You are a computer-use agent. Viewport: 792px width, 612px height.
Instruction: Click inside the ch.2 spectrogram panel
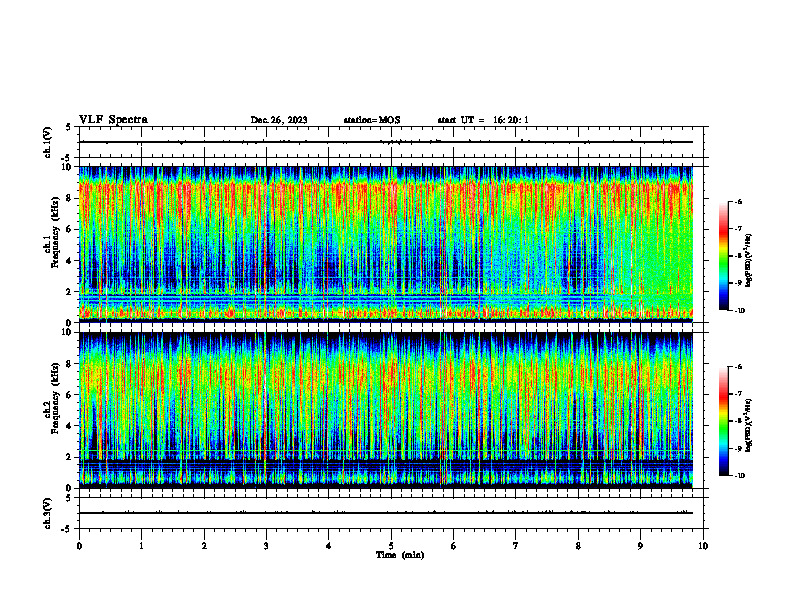tap(386, 410)
